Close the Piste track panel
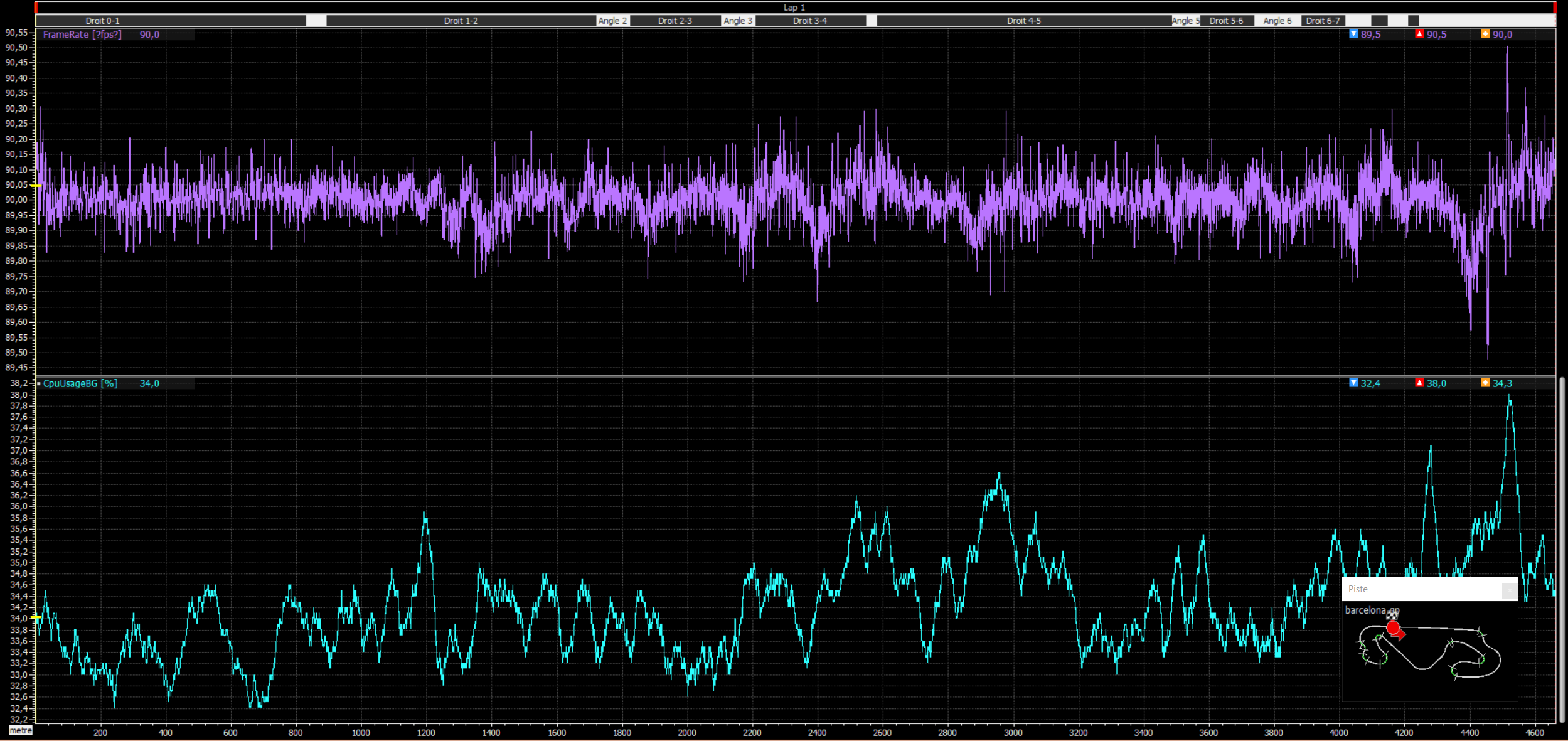This screenshot has width=1568, height=741. (x=1510, y=589)
